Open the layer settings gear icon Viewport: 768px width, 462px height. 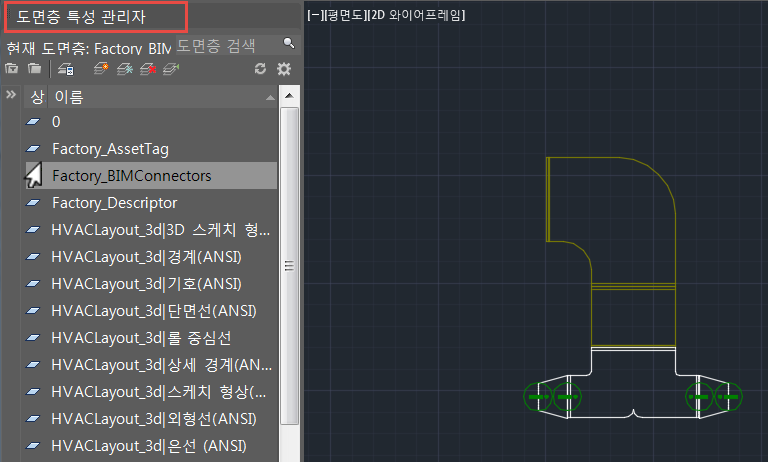coord(284,69)
